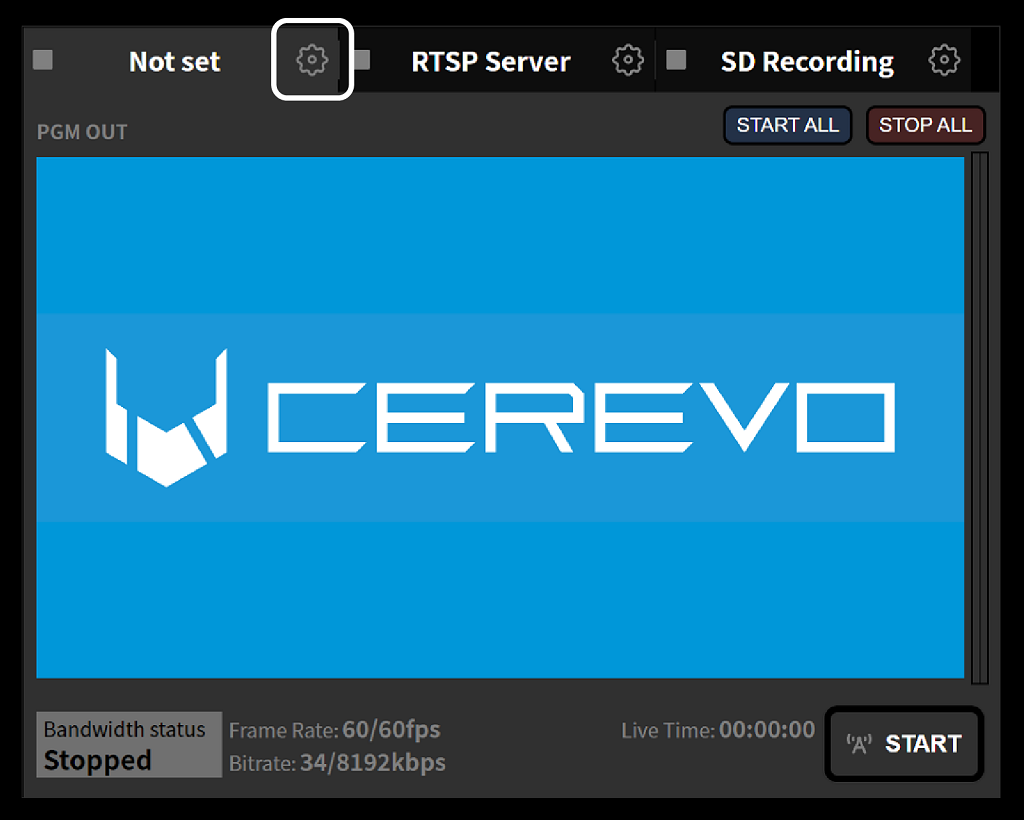This screenshot has width=1024, height=820.
Task: Toggle the Not set status indicator square
Action: 43,60
